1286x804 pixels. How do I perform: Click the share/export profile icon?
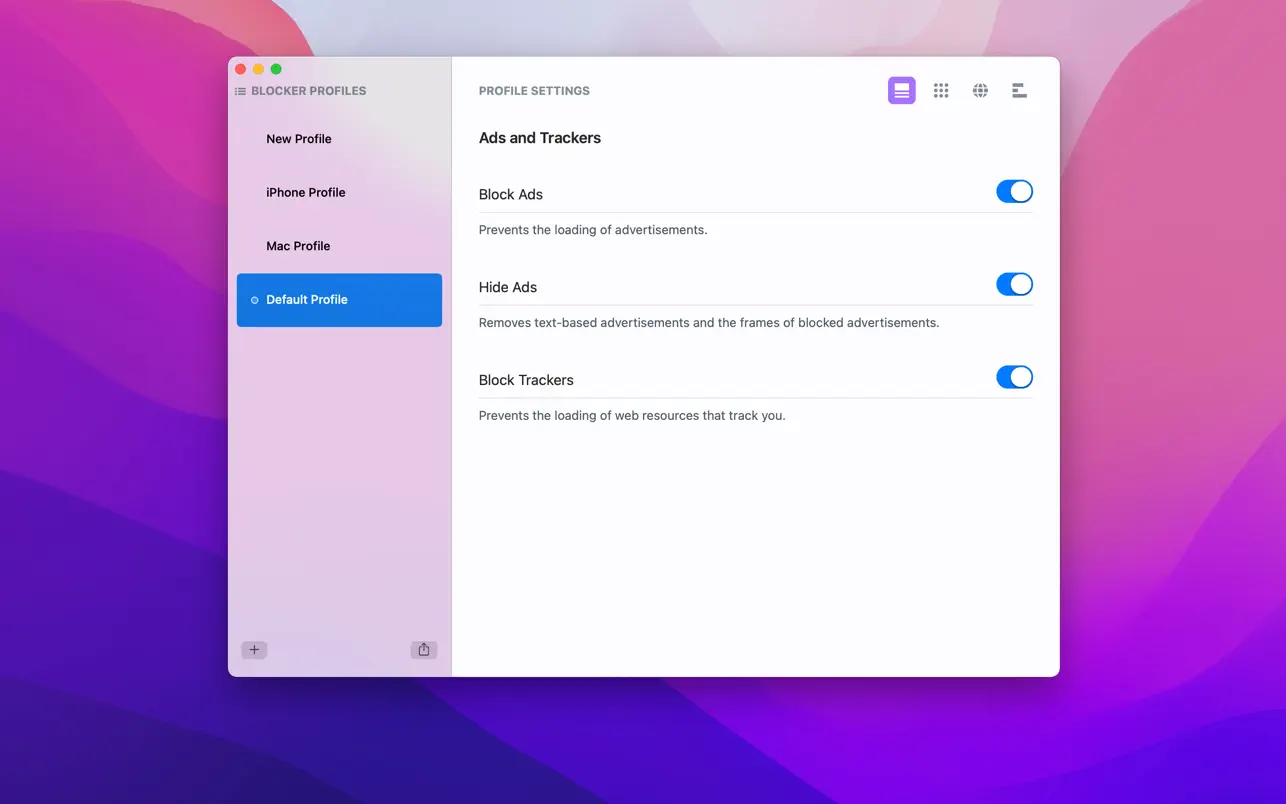pyautogui.click(x=424, y=650)
